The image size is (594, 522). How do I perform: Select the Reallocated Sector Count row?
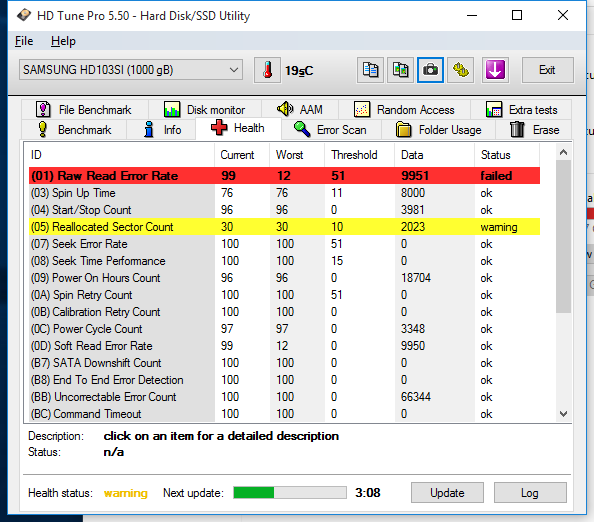(284, 227)
